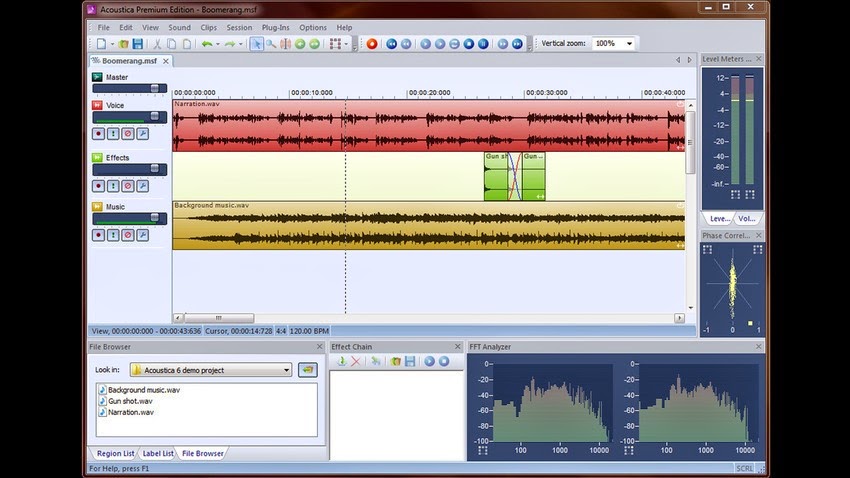Click the Stop playback button
Viewport: 850px width, 478px height.
(469, 44)
